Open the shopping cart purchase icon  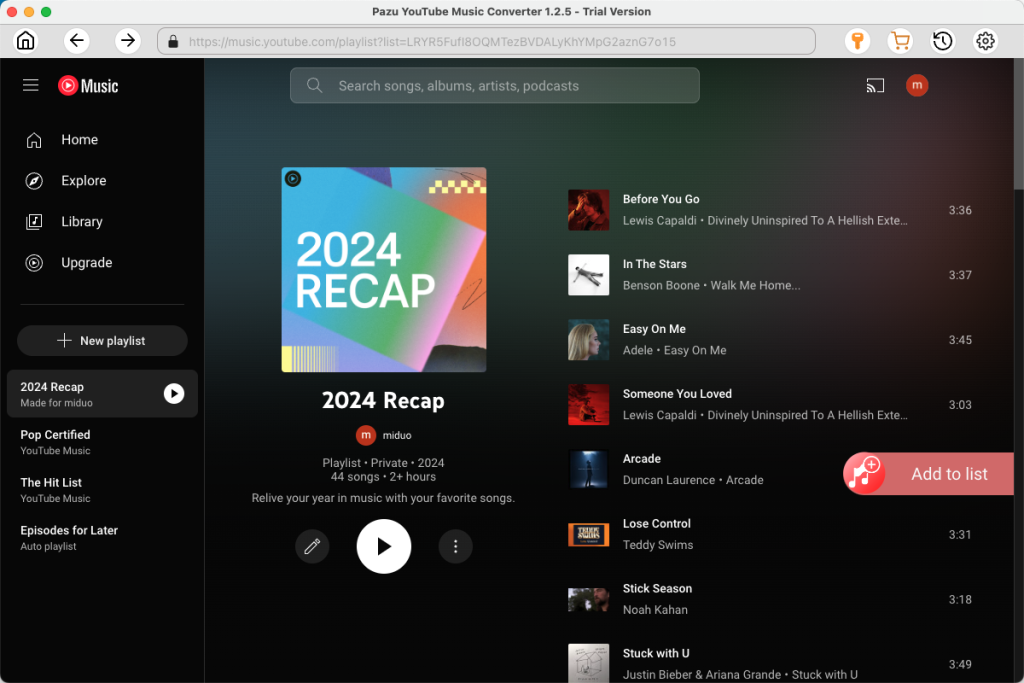[x=900, y=41]
